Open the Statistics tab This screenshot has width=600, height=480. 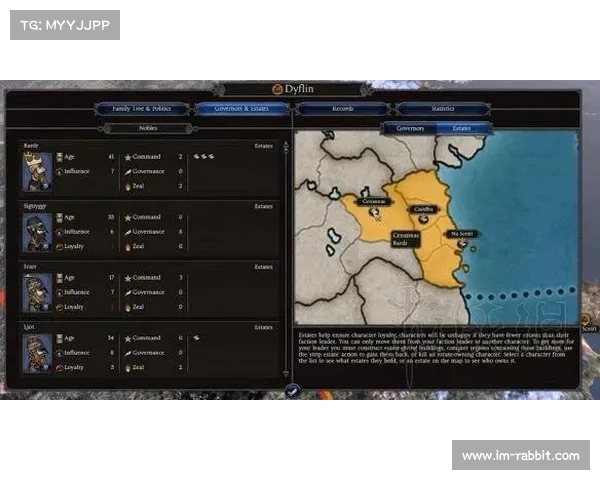(442, 109)
